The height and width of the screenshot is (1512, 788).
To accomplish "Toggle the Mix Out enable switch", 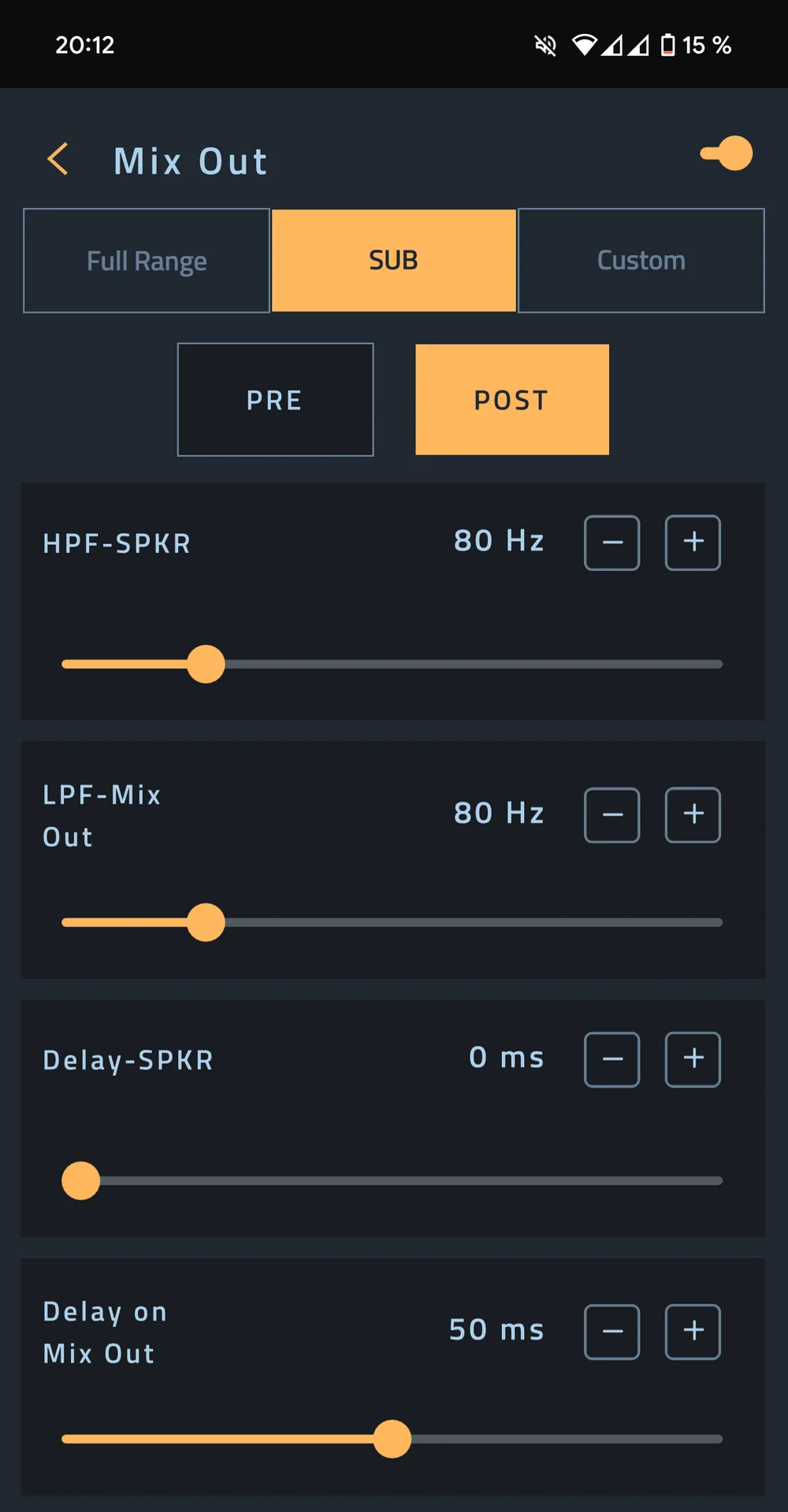I will coord(727,154).
